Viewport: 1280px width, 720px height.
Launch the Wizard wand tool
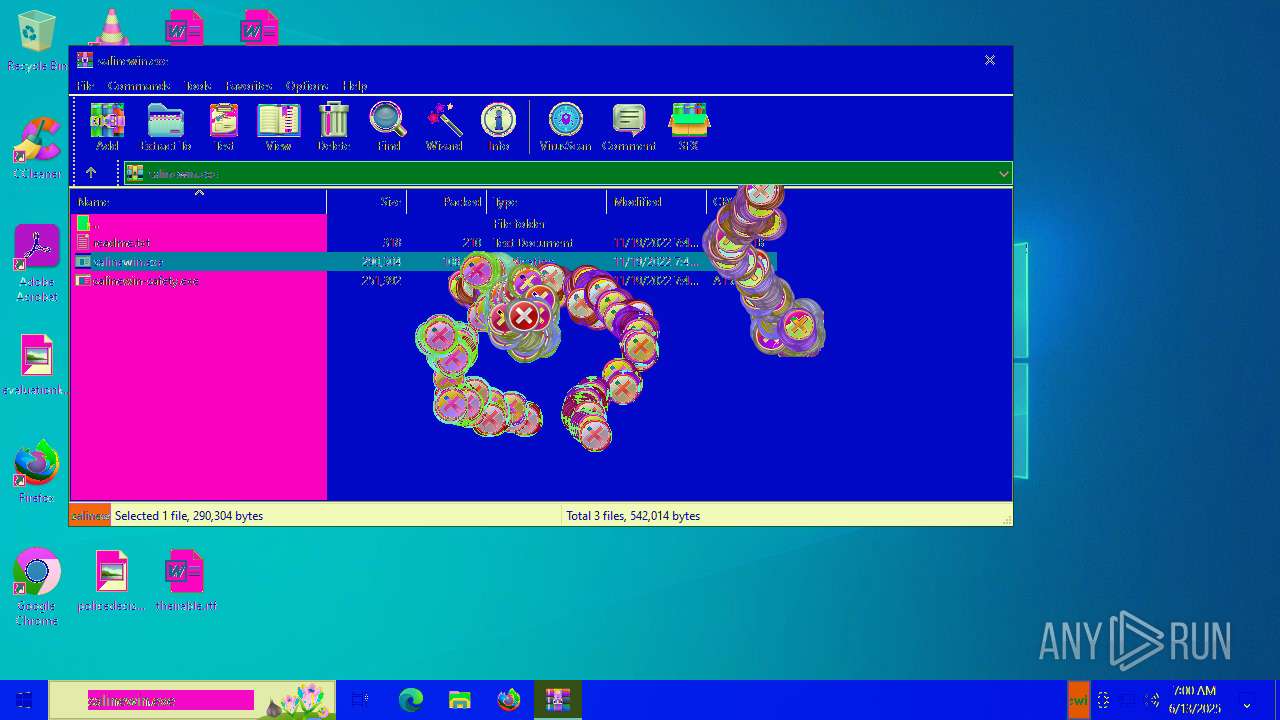click(444, 127)
